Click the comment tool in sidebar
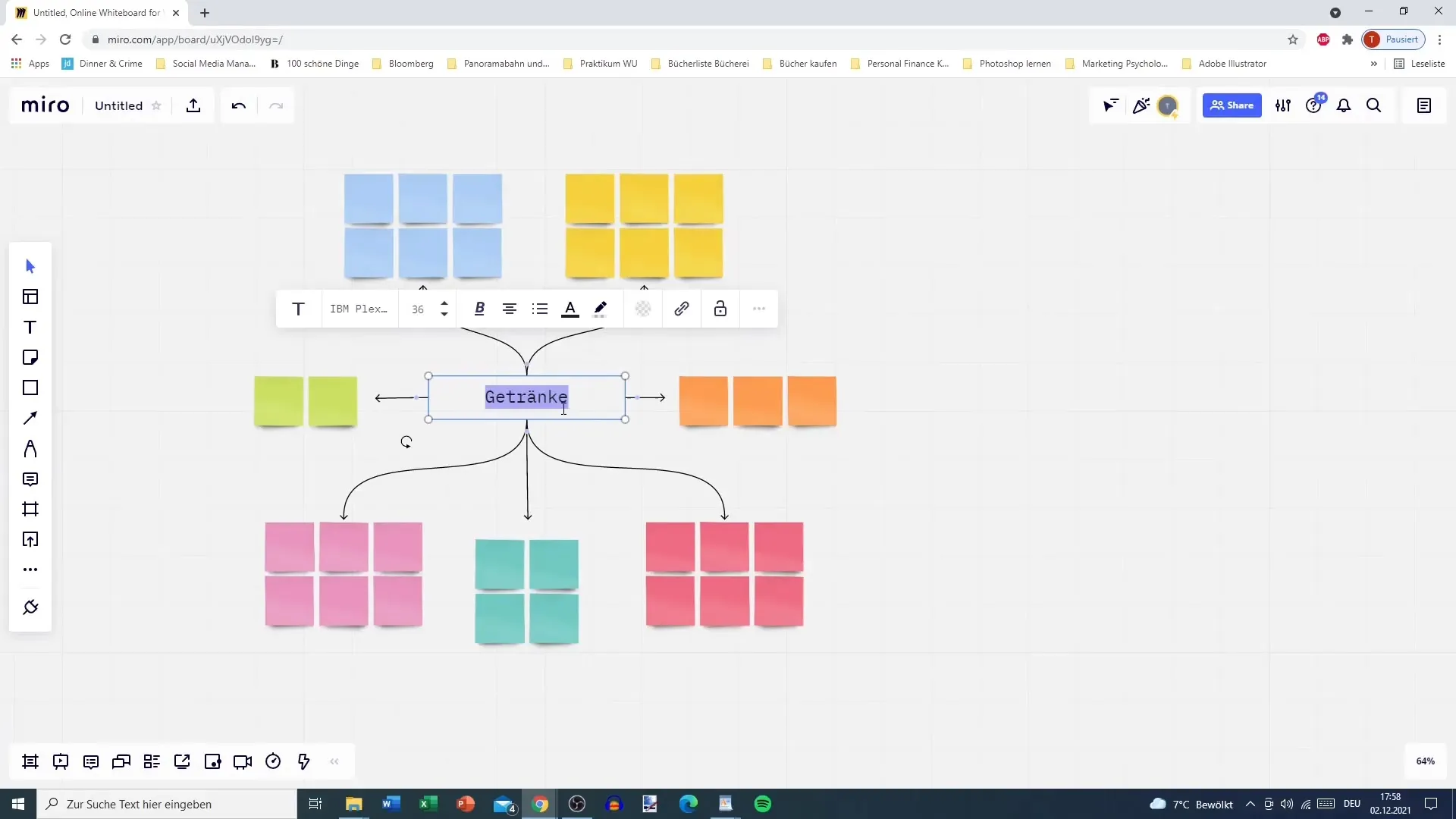 click(x=30, y=479)
